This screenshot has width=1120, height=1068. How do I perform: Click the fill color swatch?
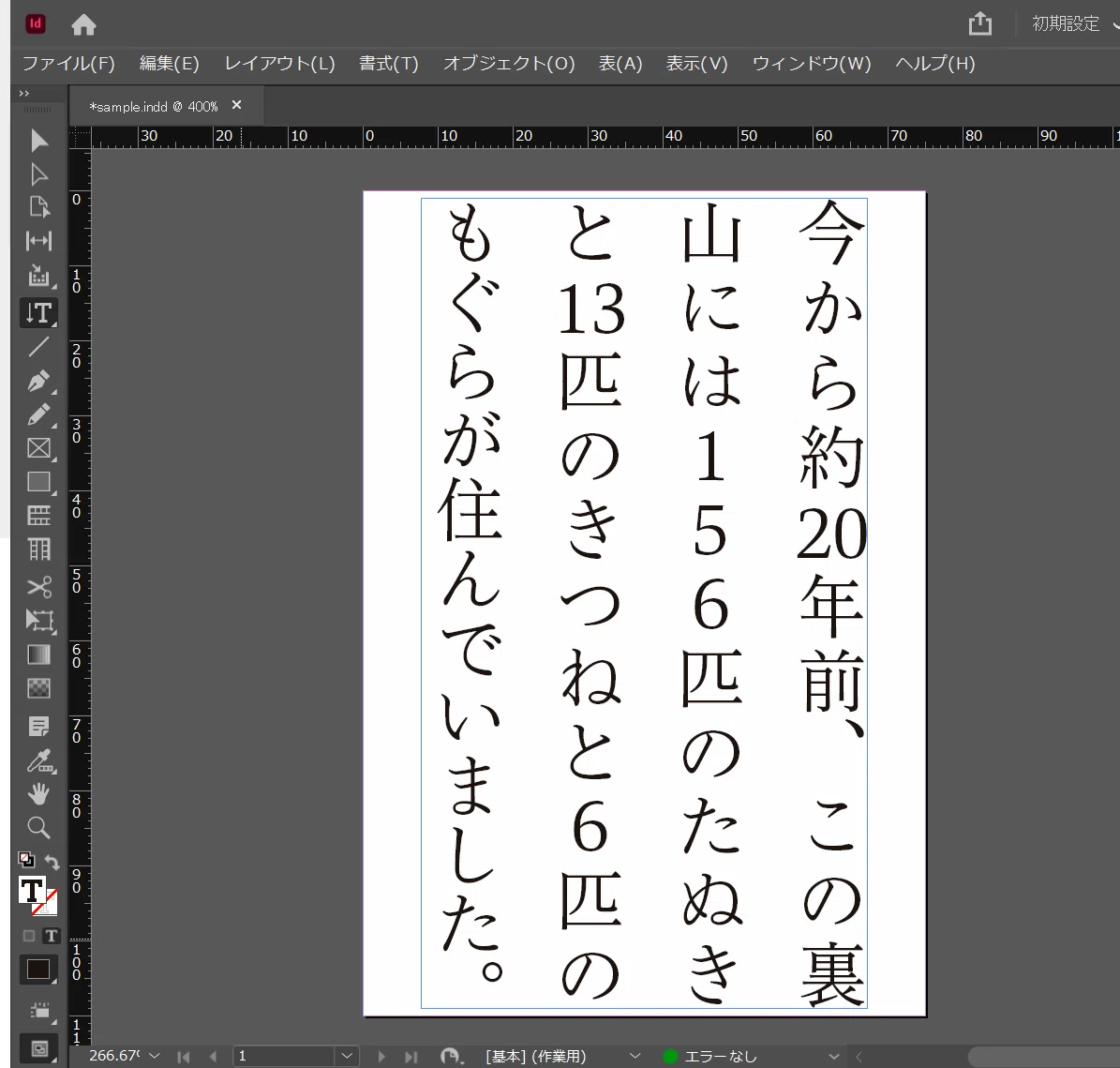pyautogui.click(x=32, y=890)
